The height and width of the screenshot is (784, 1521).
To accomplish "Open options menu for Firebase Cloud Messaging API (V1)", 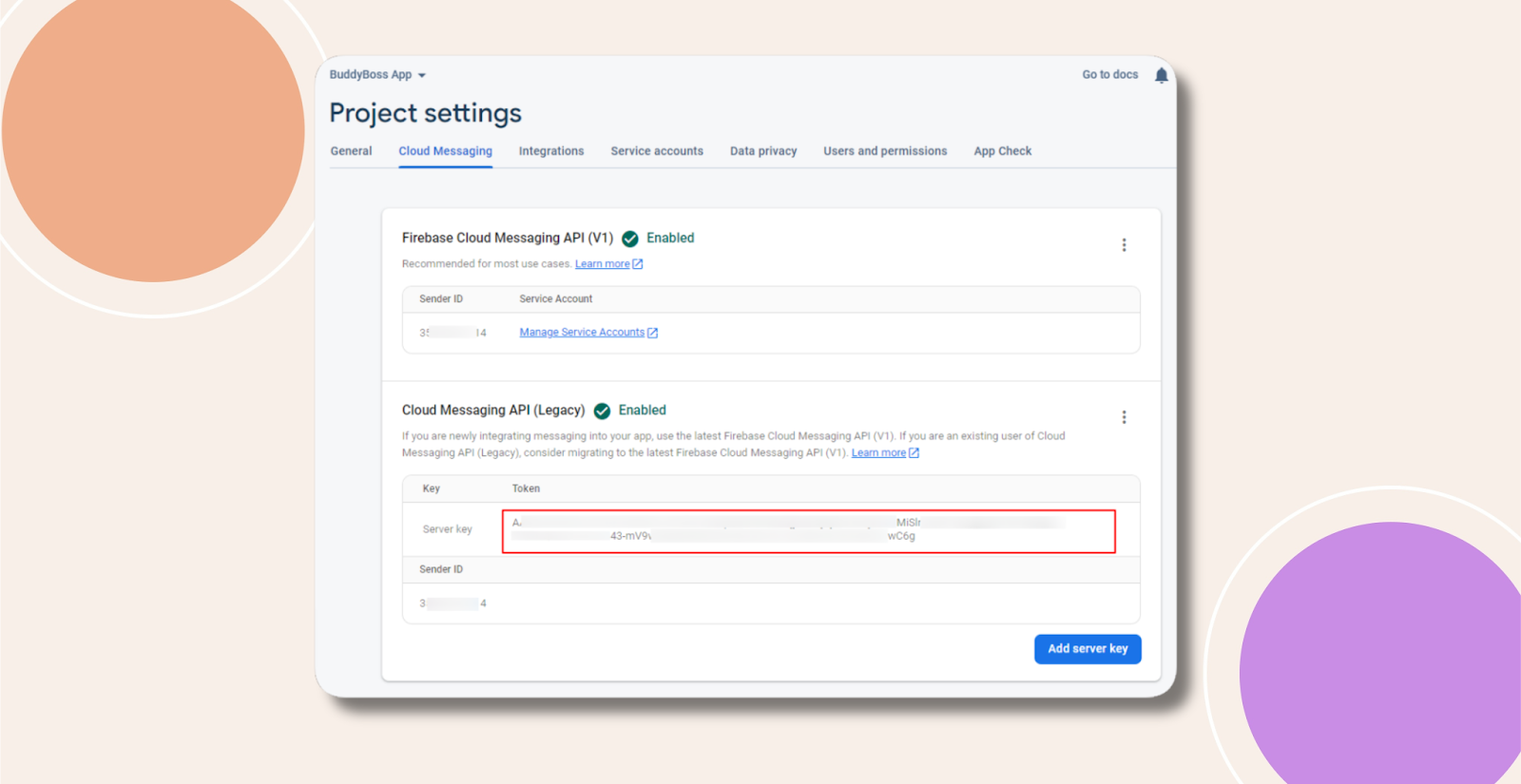I will (1124, 245).
